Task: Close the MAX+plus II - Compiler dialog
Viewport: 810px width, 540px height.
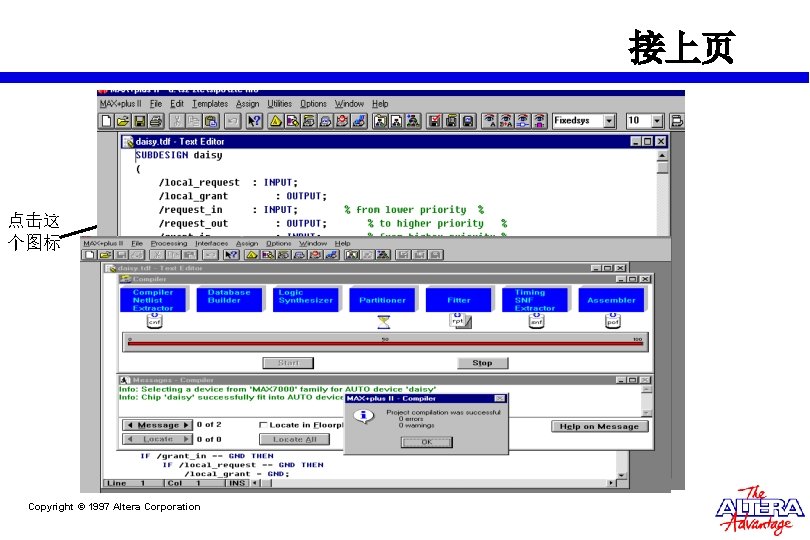Action: coord(500,398)
